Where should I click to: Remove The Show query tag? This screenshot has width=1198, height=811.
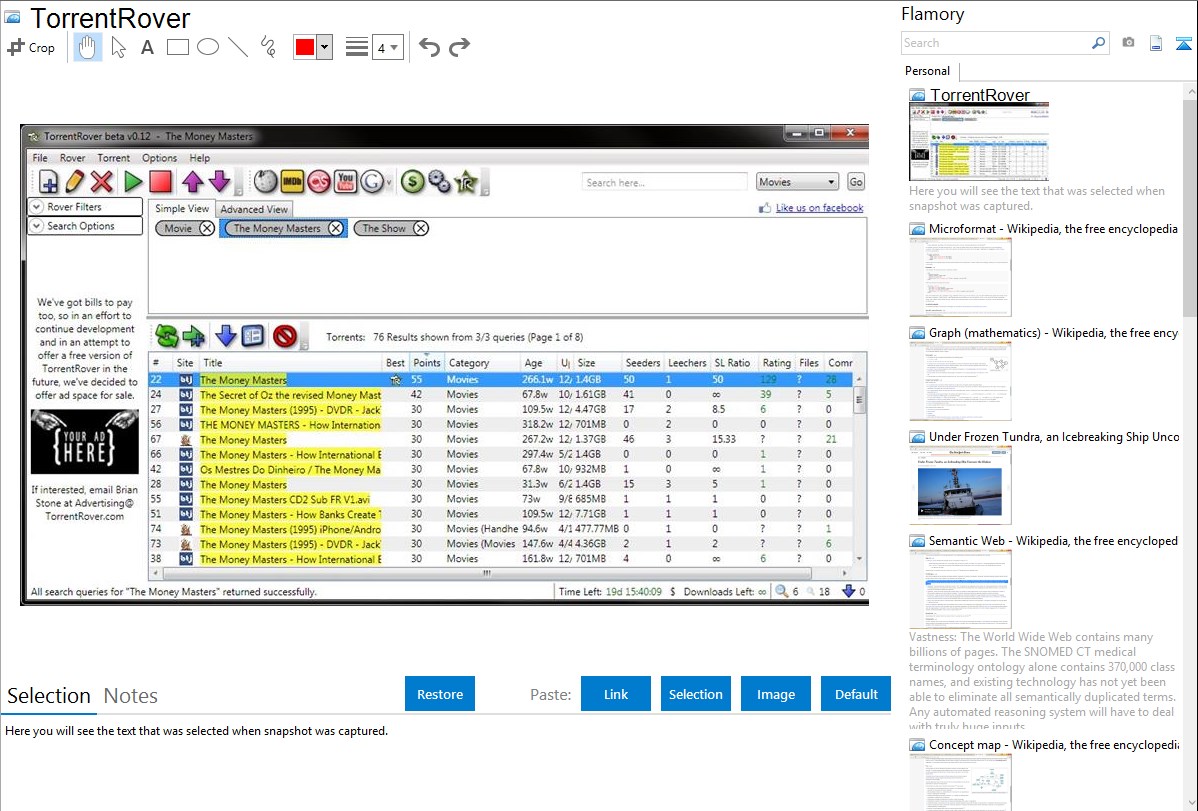coord(421,229)
